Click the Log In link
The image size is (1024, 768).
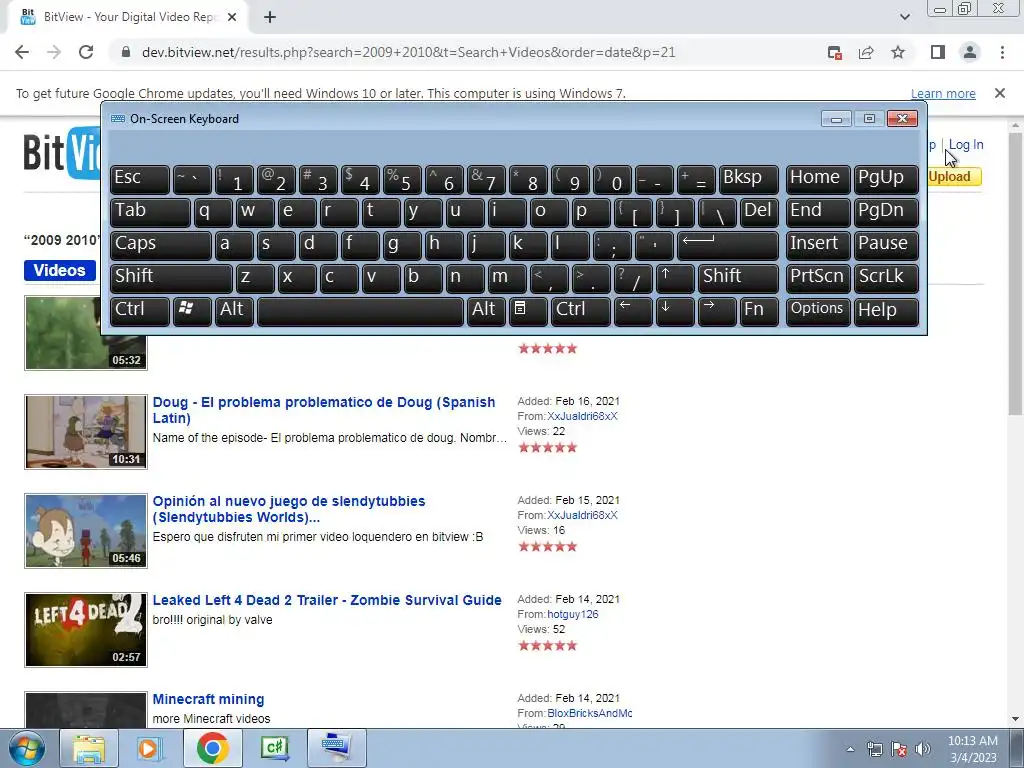pyautogui.click(x=966, y=145)
